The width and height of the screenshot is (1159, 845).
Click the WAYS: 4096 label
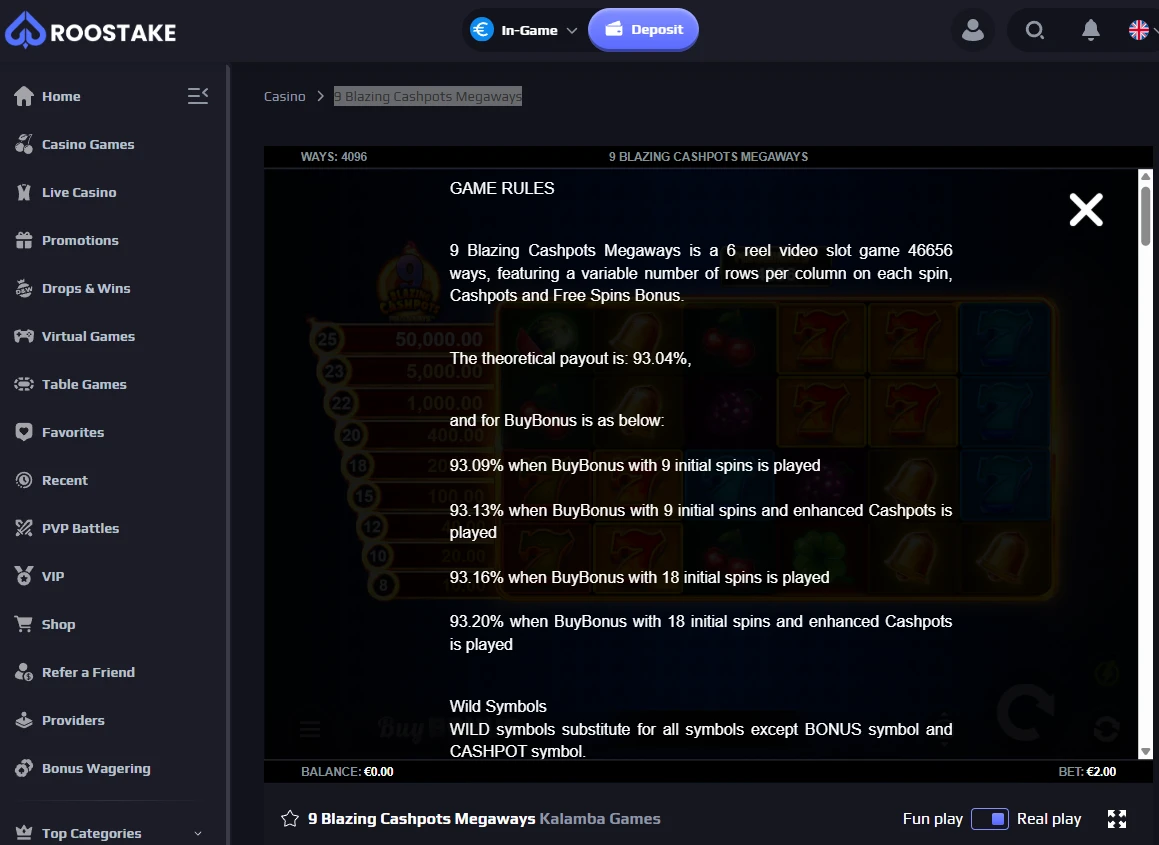pos(333,157)
